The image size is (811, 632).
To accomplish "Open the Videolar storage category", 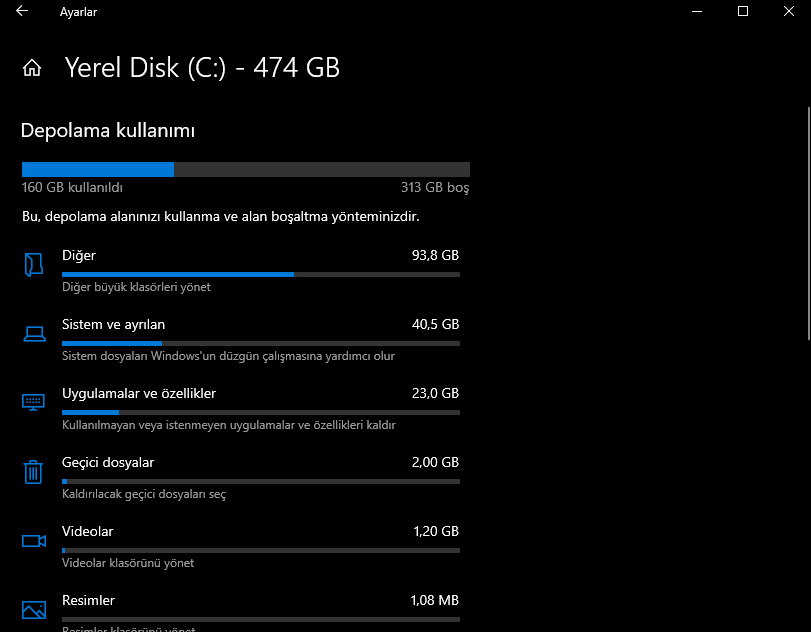I will 87,532.
